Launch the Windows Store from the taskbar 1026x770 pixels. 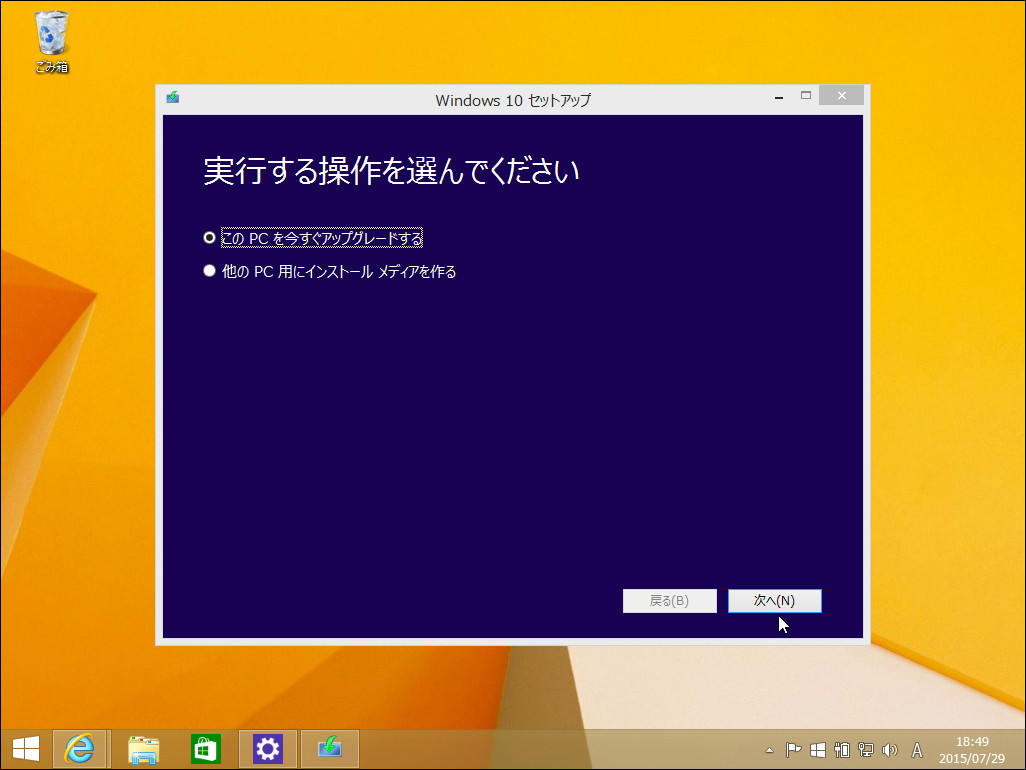click(x=205, y=748)
